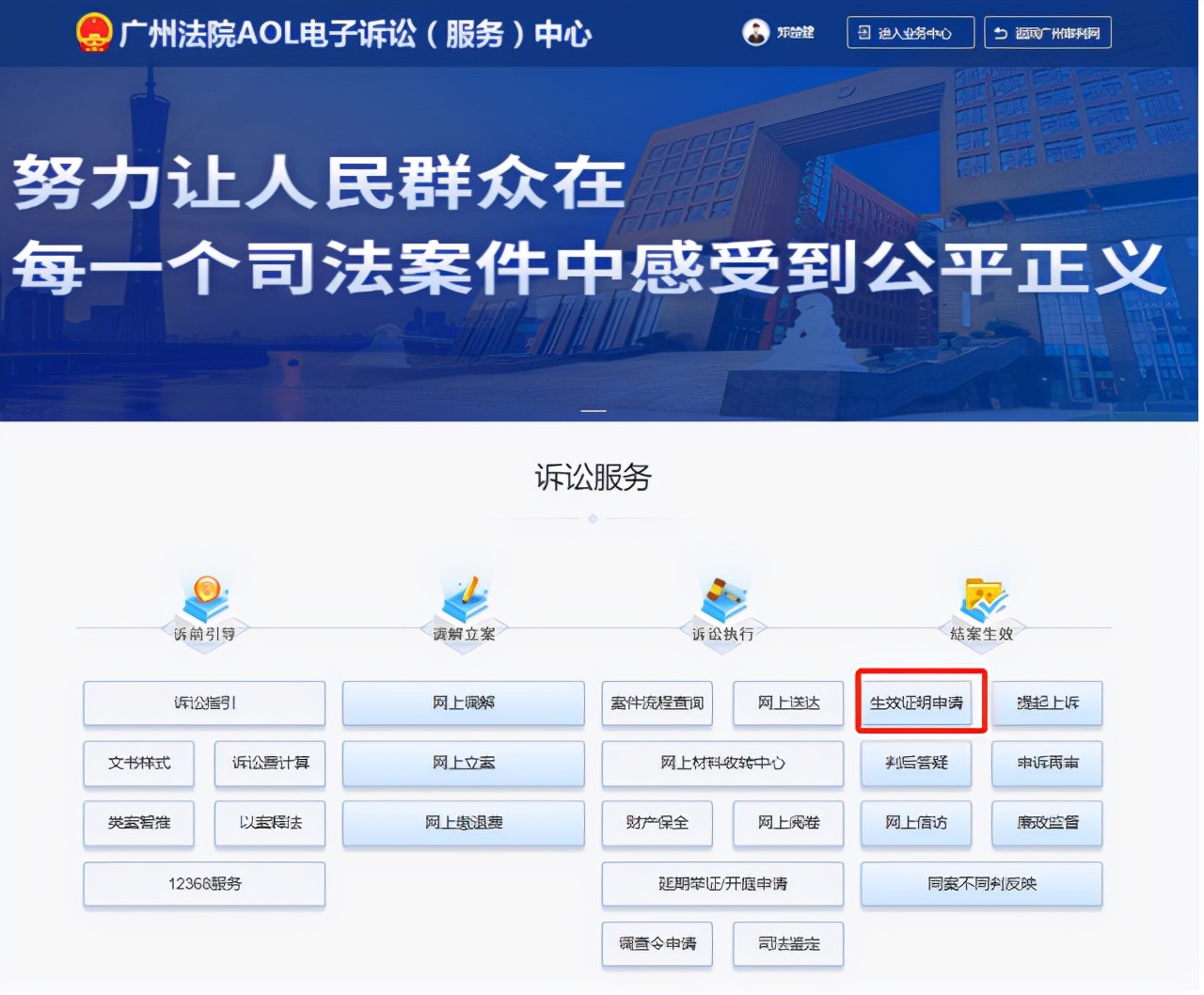
Task: Click the carousel indicator under the banner
Action: click(594, 411)
